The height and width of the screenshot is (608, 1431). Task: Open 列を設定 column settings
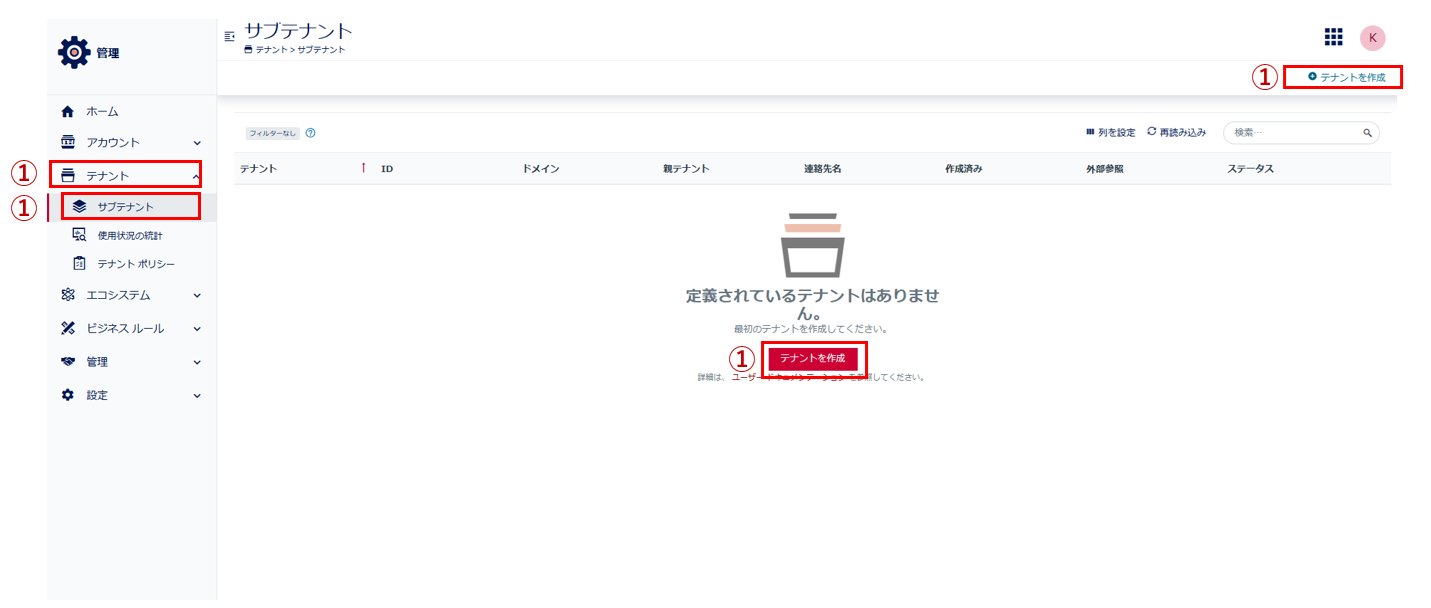(x=1110, y=132)
